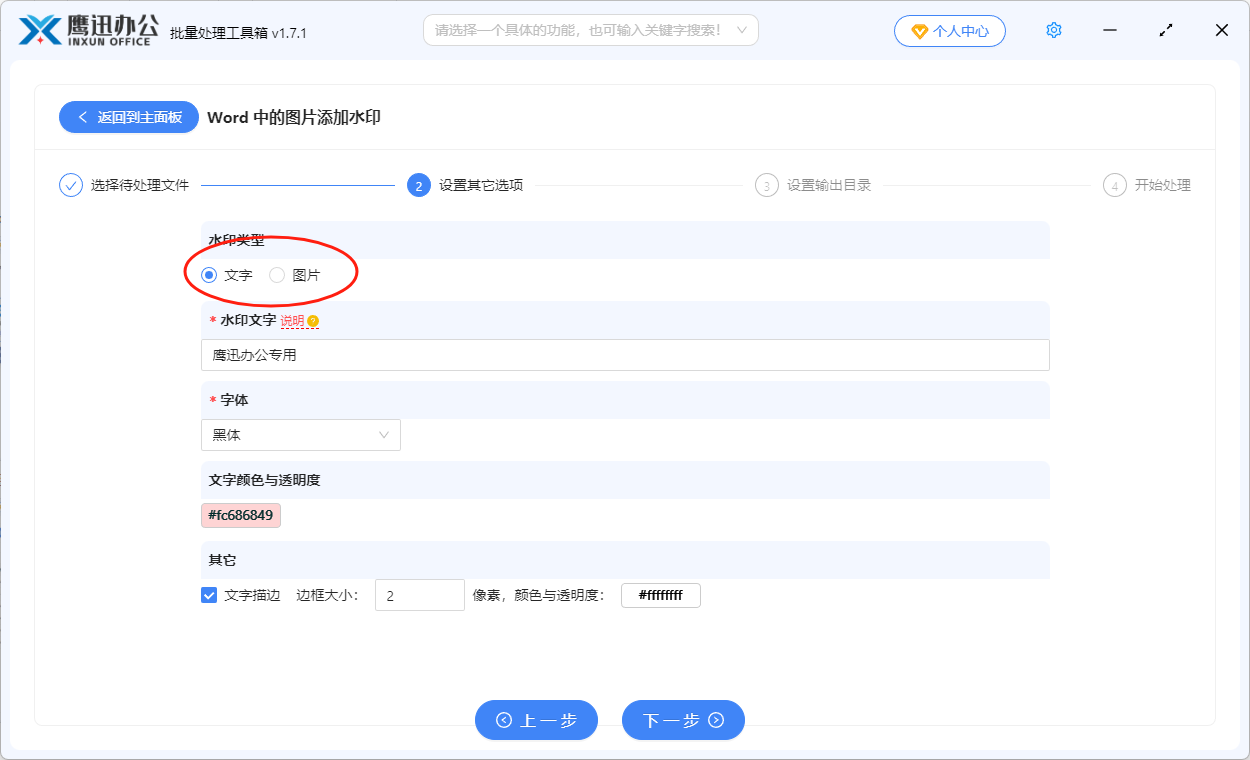Click the step 1 checkmark circle icon

(71, 185)
